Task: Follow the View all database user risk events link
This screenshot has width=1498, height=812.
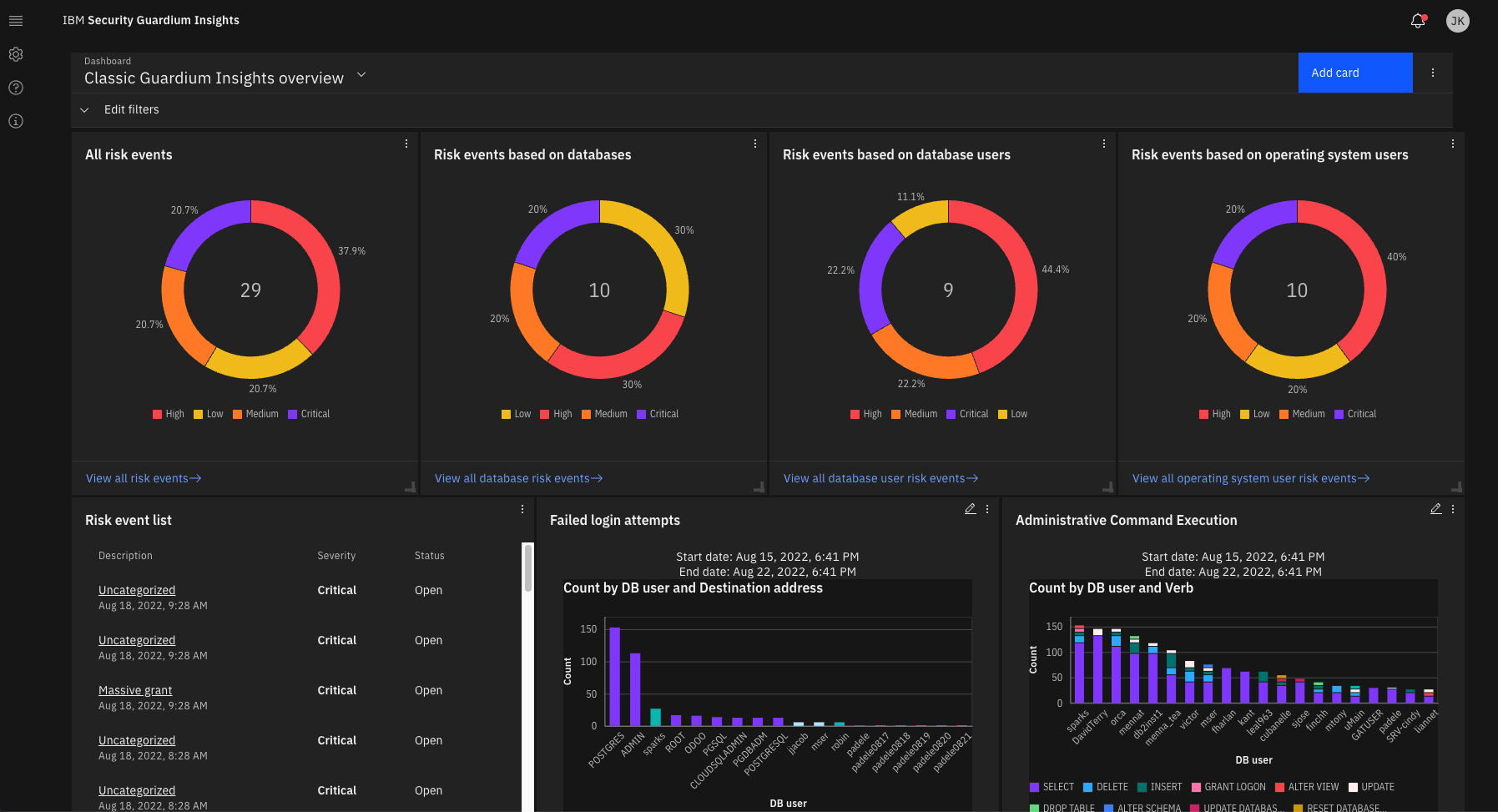Action: click(881, 478)
